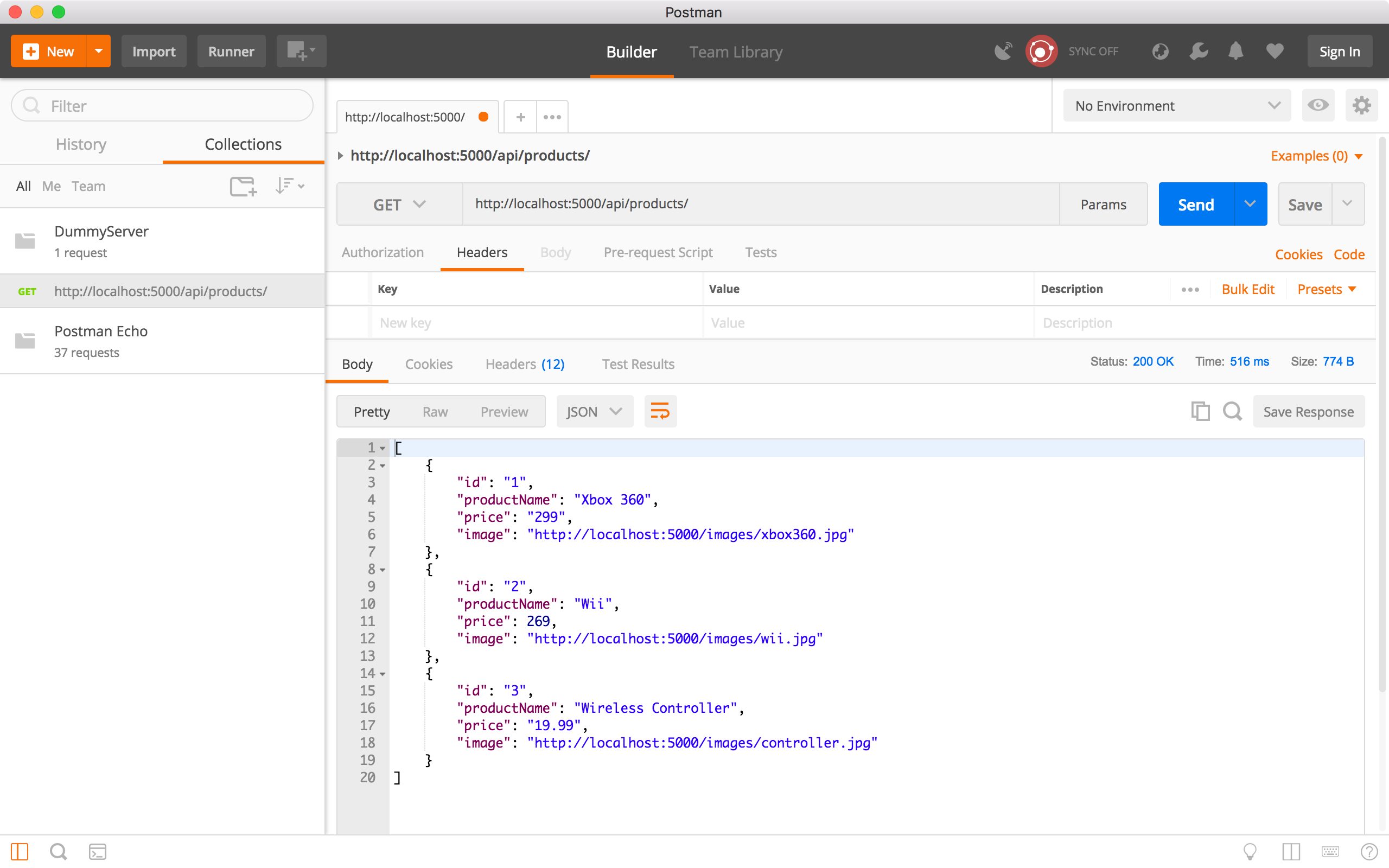This screenshot has height=868, width=1389.
Task: Open the wrench settings icon
Action: [1199, 51]
